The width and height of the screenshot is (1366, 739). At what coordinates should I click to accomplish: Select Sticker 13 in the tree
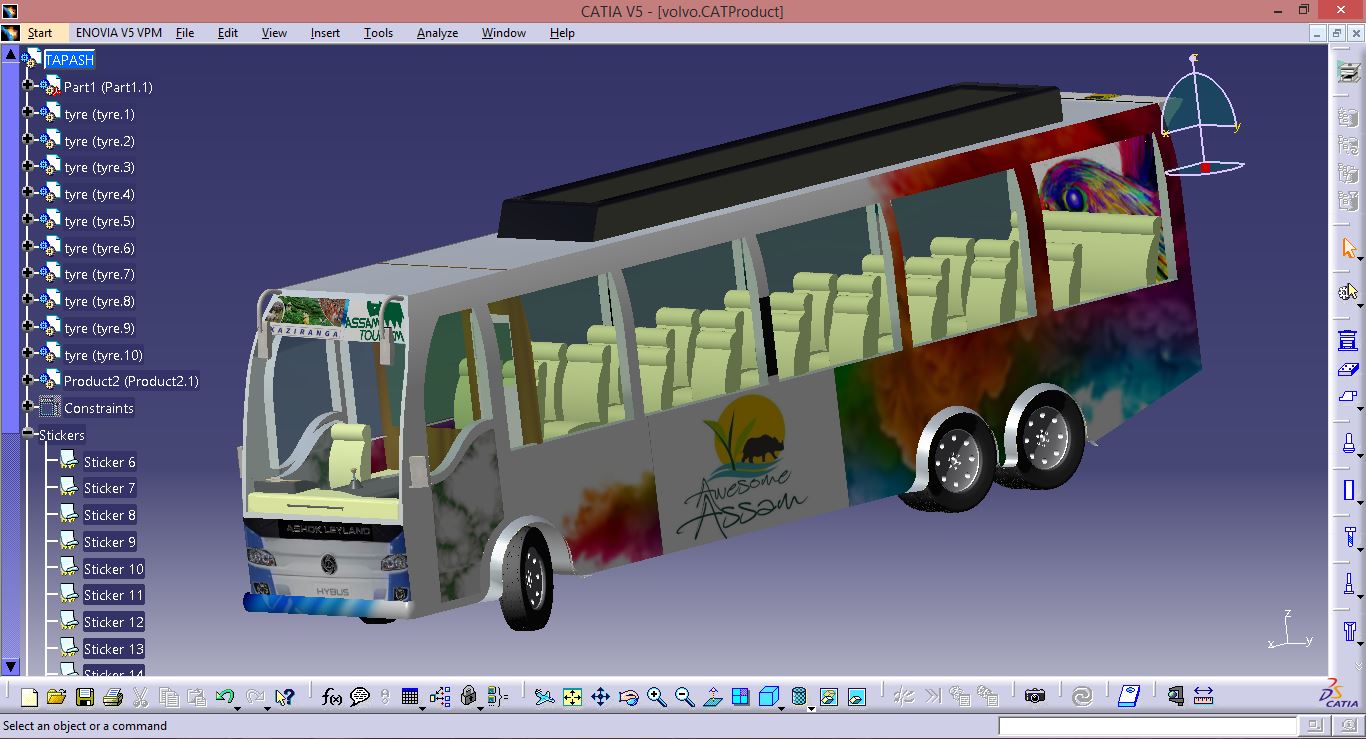pyautogui.click(x=114, y=649)
